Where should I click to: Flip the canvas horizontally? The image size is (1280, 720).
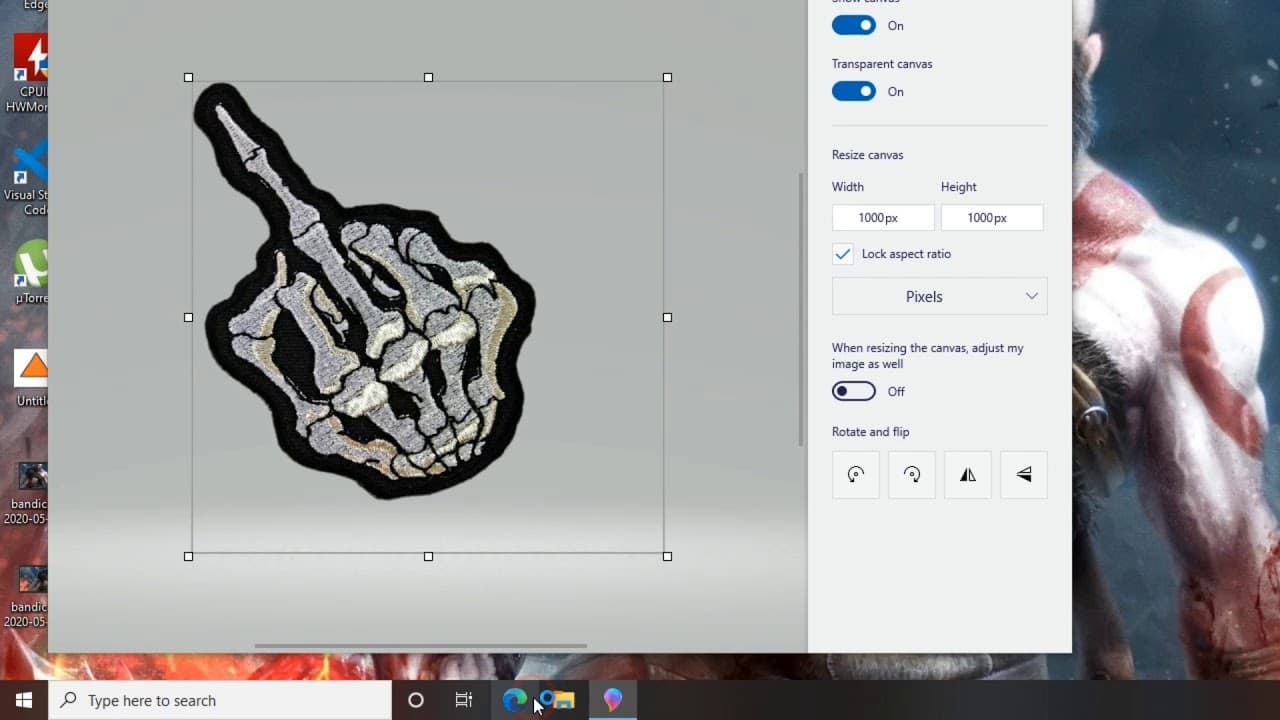point(968,475)
